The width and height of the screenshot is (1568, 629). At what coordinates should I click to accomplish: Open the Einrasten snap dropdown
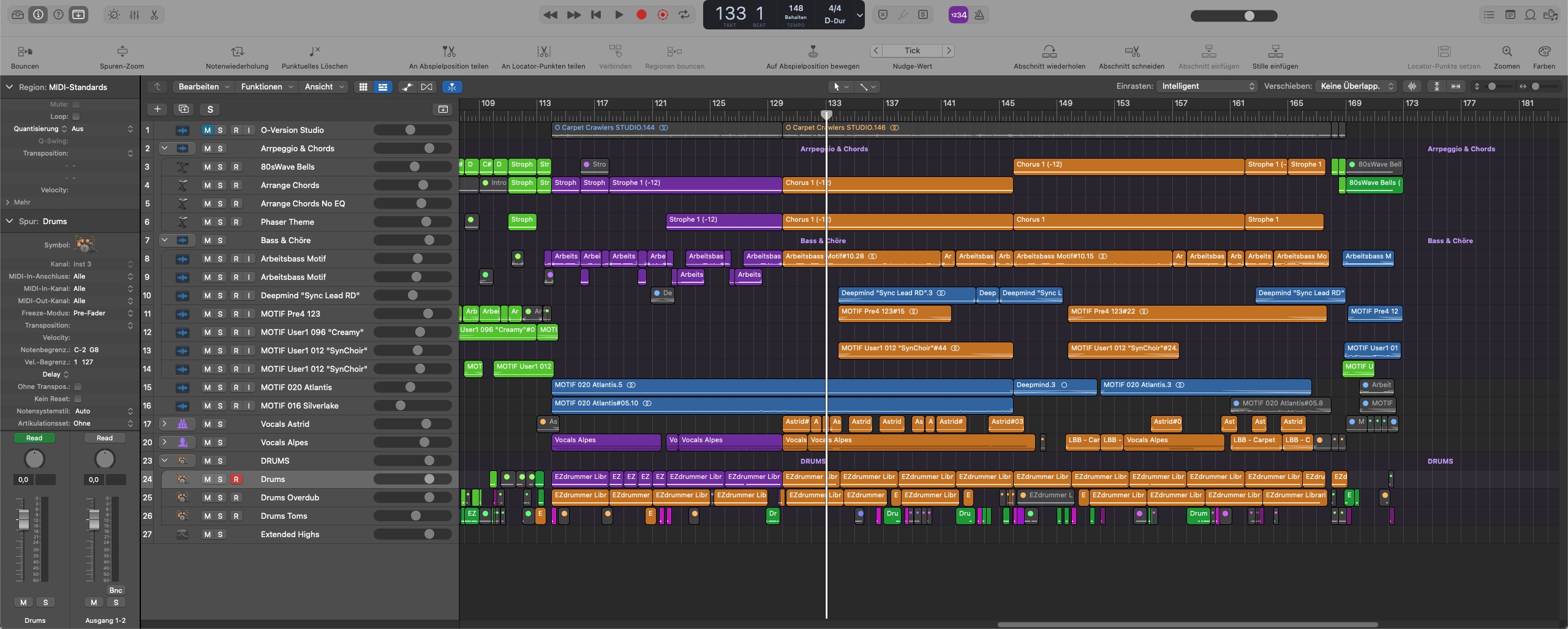tap(1208, 86)
